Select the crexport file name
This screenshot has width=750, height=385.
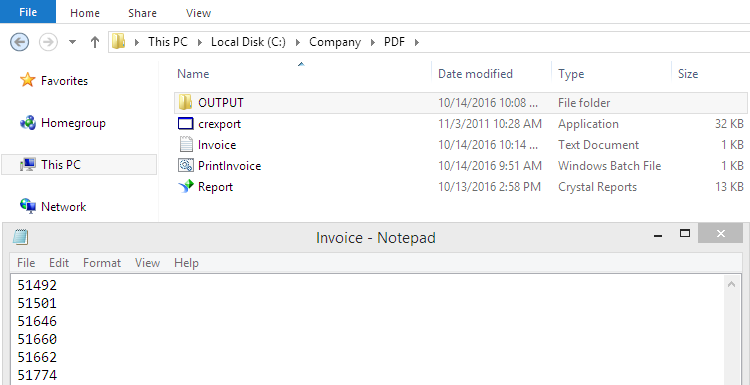220,124
